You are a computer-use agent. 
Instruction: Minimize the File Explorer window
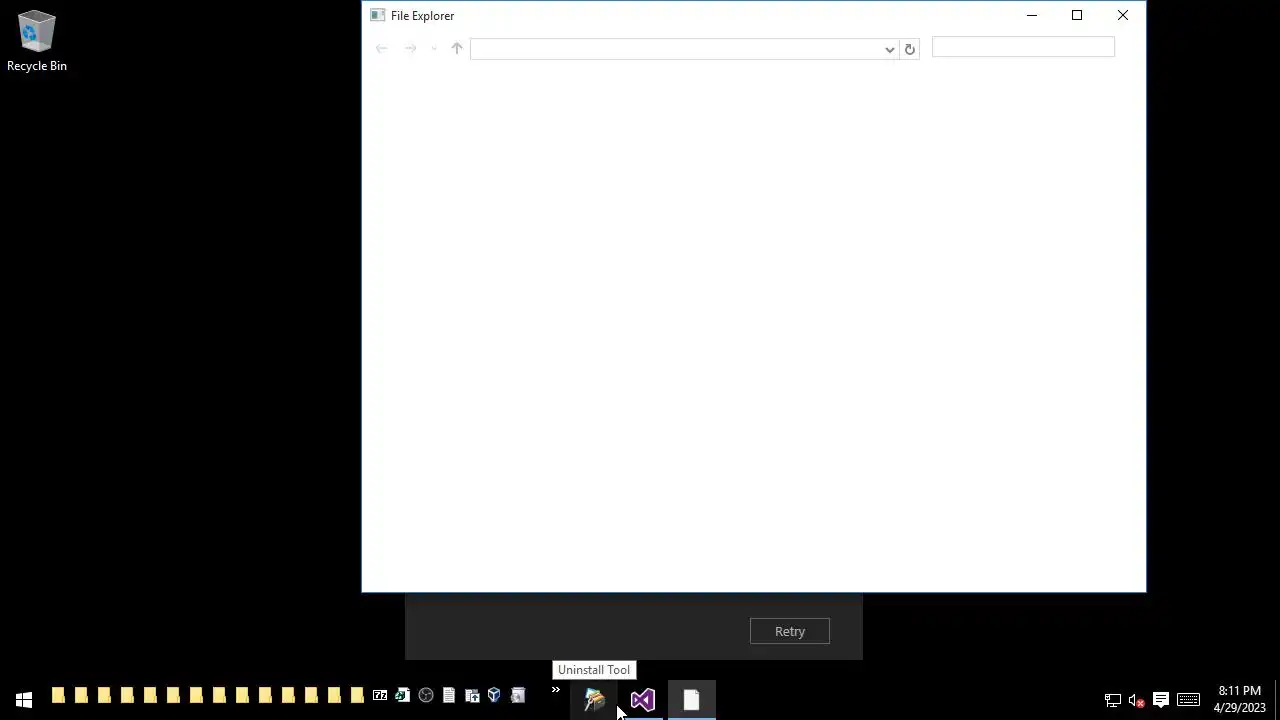[1032, 15]
